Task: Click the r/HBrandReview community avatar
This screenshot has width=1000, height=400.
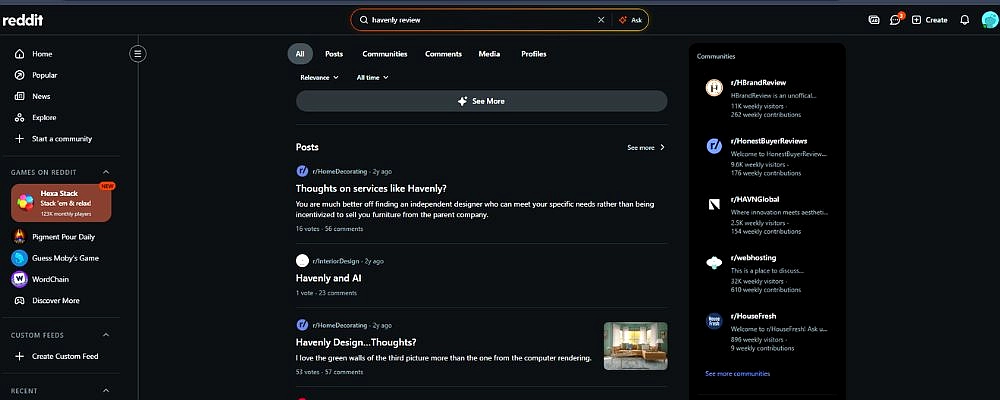Action: tap(714, 87)
